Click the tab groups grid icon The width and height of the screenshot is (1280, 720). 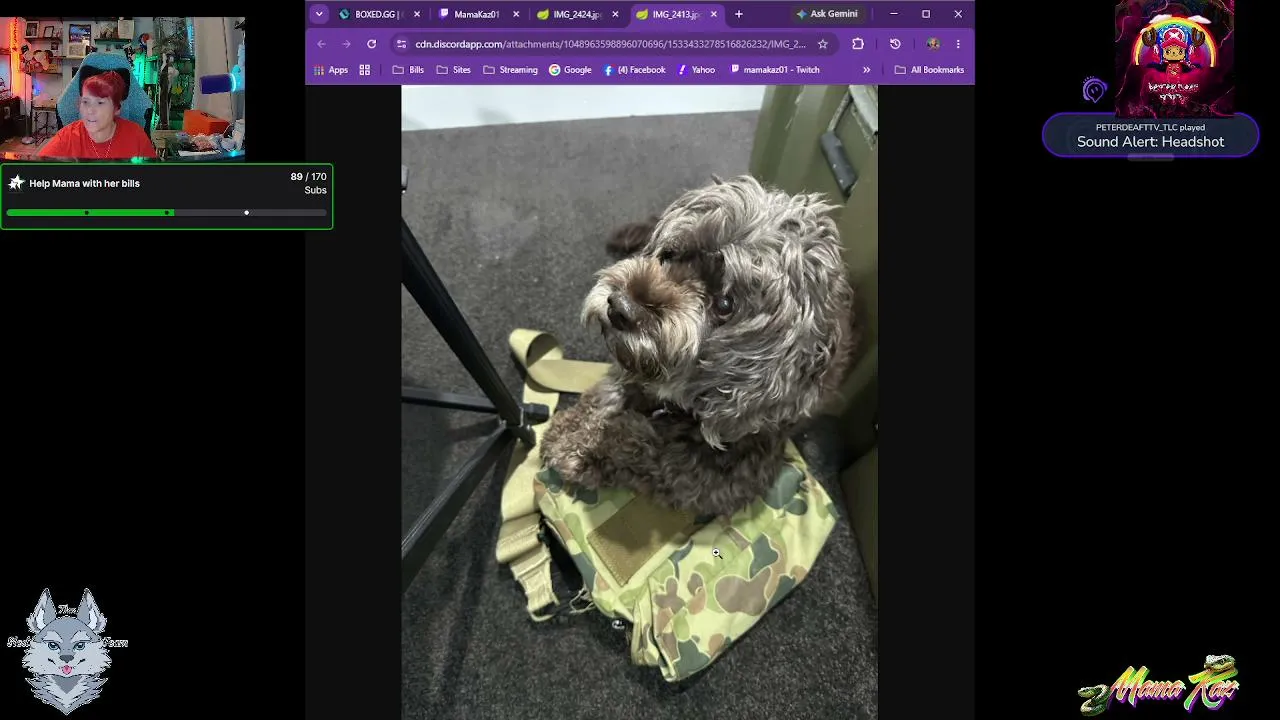coord(365,70)
